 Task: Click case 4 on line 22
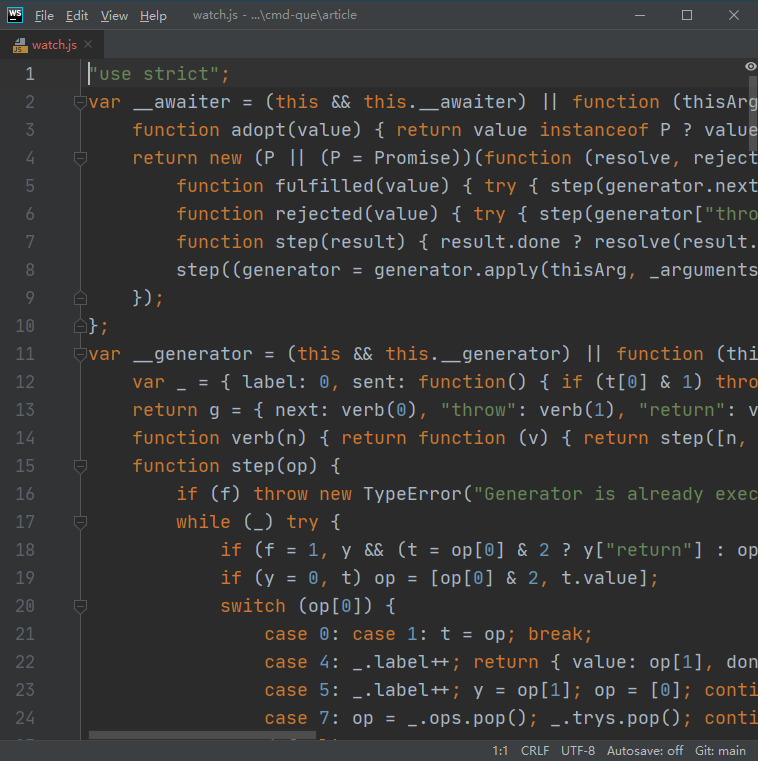(x=297, y=662)
